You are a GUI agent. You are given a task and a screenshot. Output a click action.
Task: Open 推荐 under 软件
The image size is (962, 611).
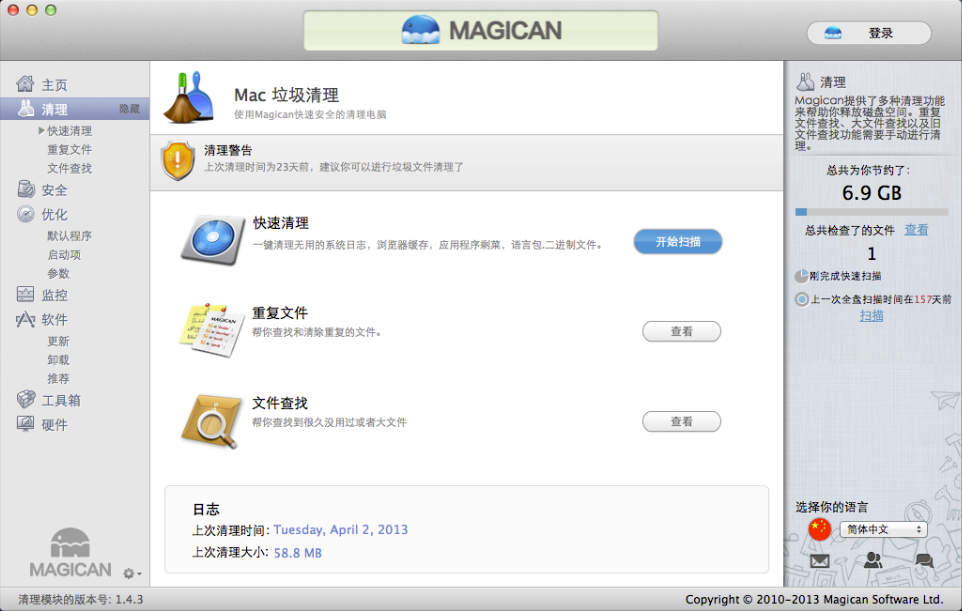coord(58,379)
